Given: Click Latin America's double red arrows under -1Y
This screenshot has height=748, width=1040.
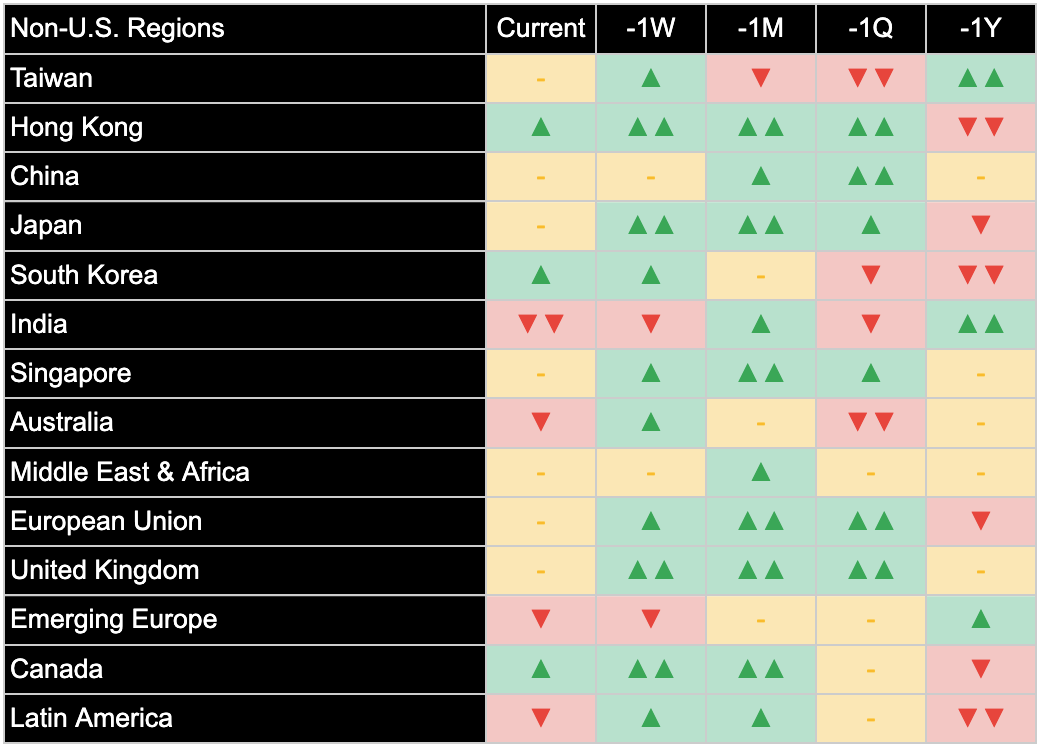Looking at the screenshot, I should click(x=980, y=718).
